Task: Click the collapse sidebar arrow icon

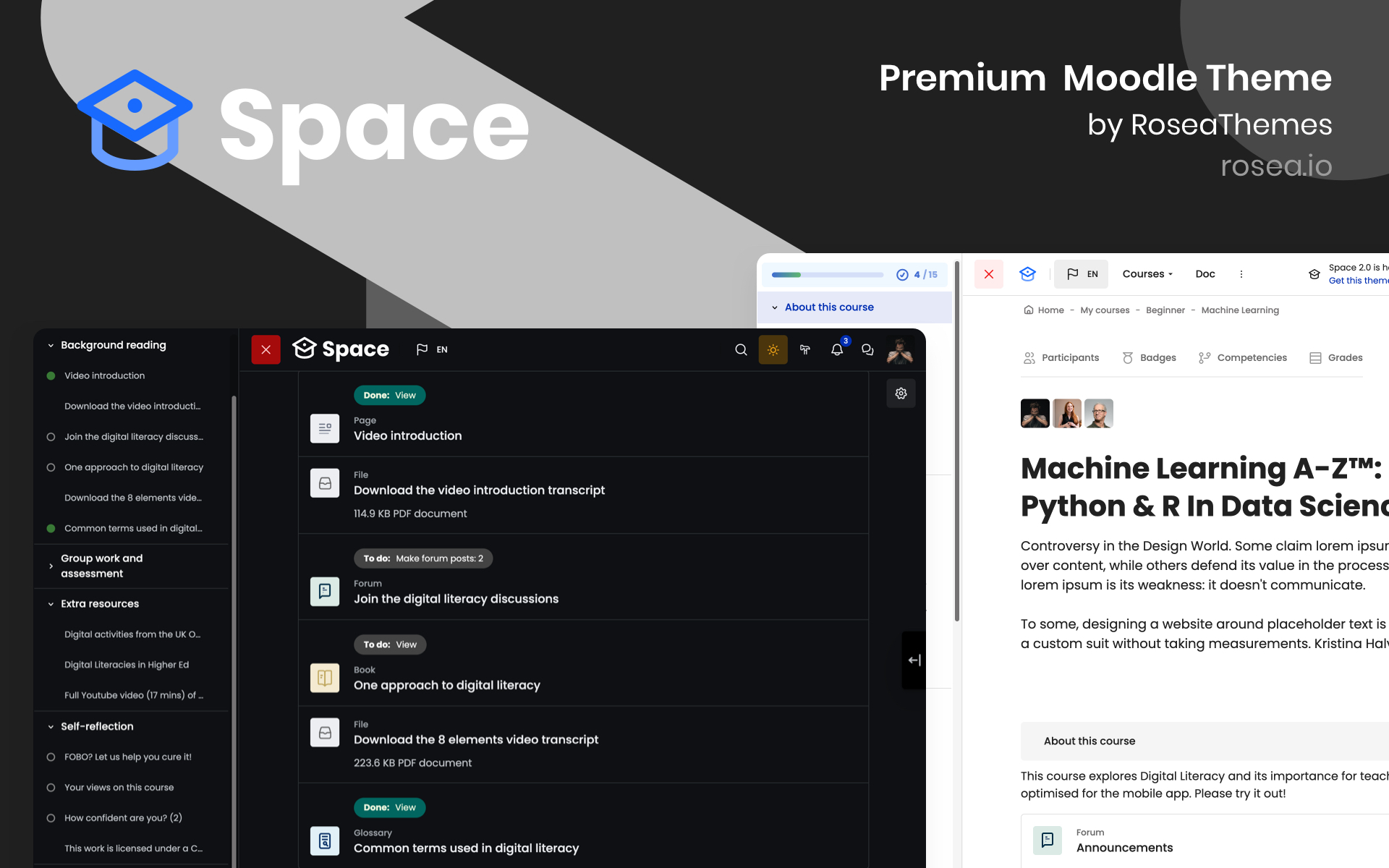Action: (x=914, y=660)
